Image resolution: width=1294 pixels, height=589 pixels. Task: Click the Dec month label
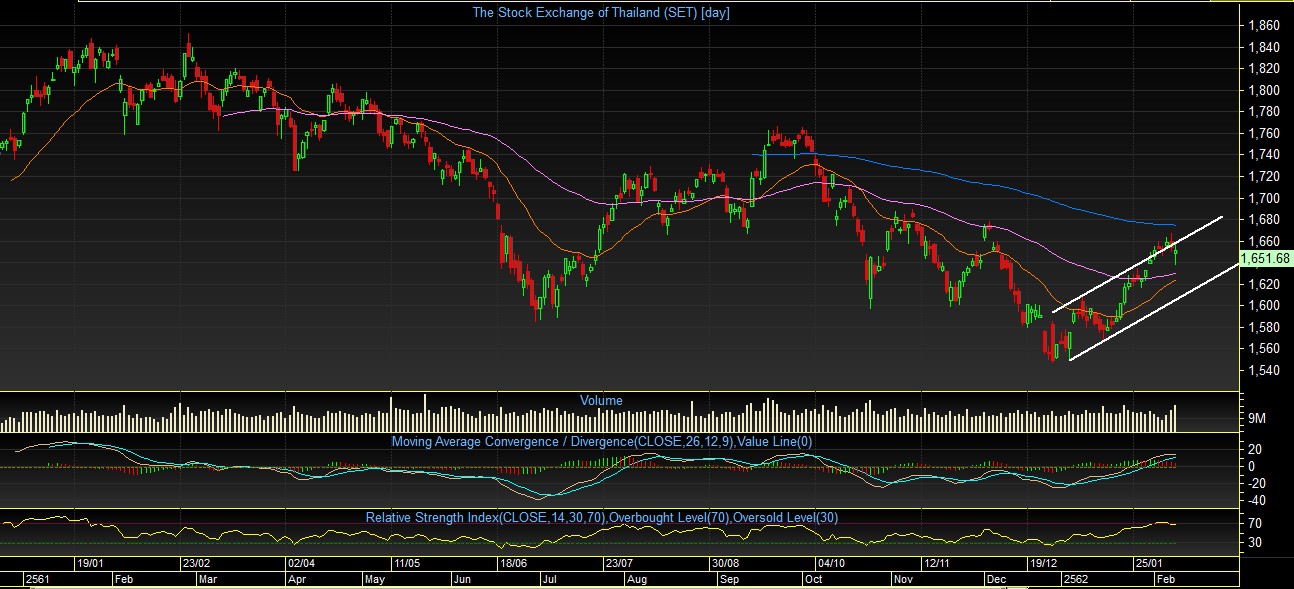click(x=995, y=579)
